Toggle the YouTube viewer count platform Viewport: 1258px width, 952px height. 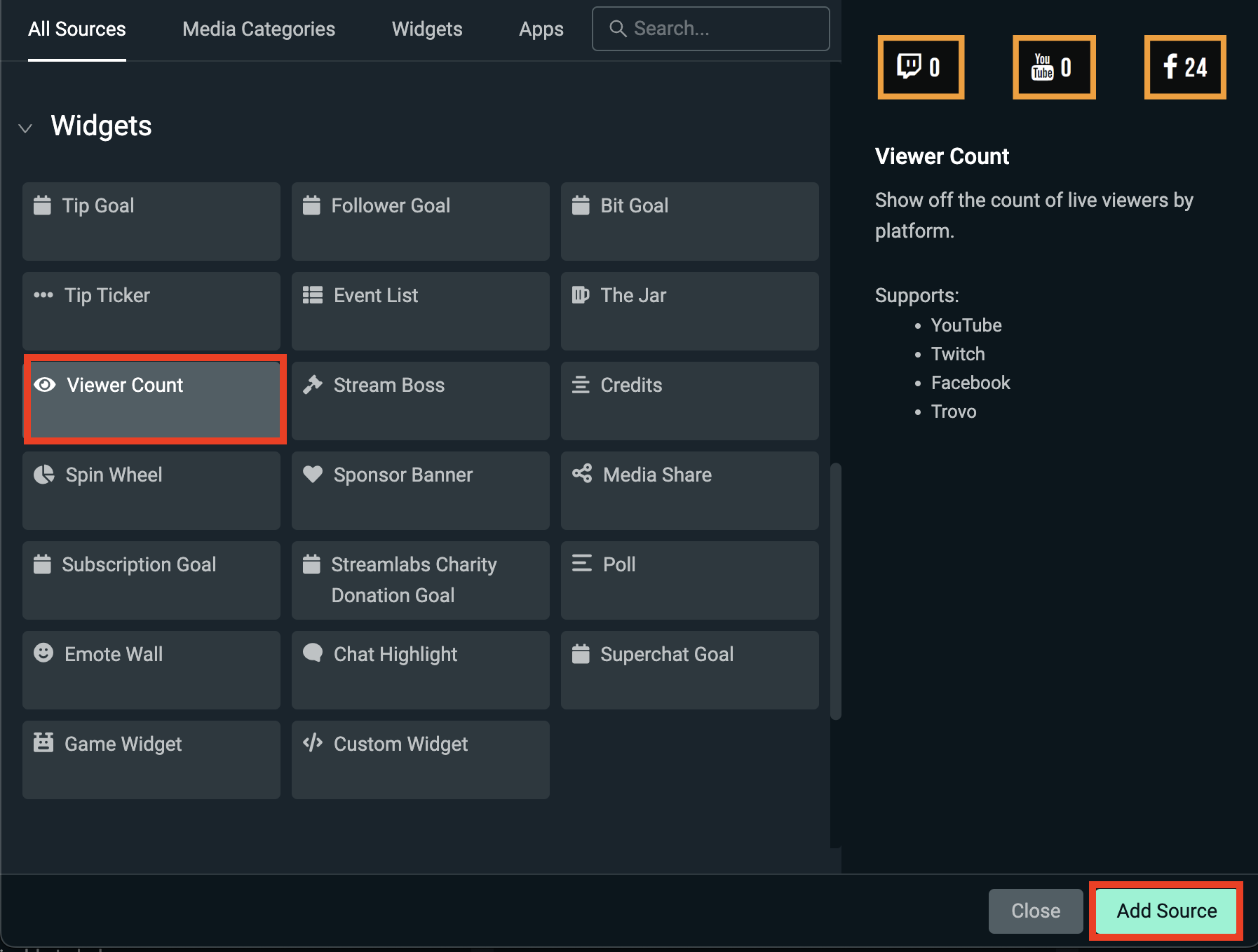coord(1053,67)
